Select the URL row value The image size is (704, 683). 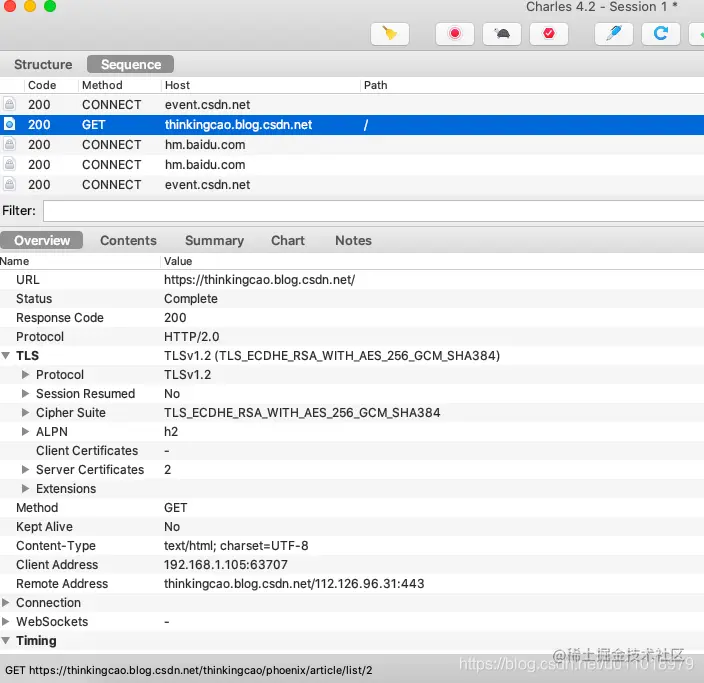point(260,280)
